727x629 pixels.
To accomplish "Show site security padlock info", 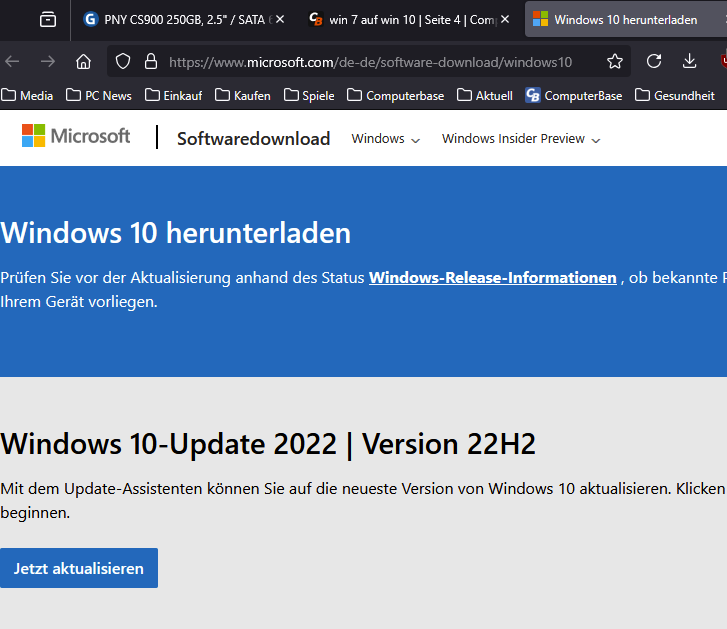I will click(x=151, y=61).
